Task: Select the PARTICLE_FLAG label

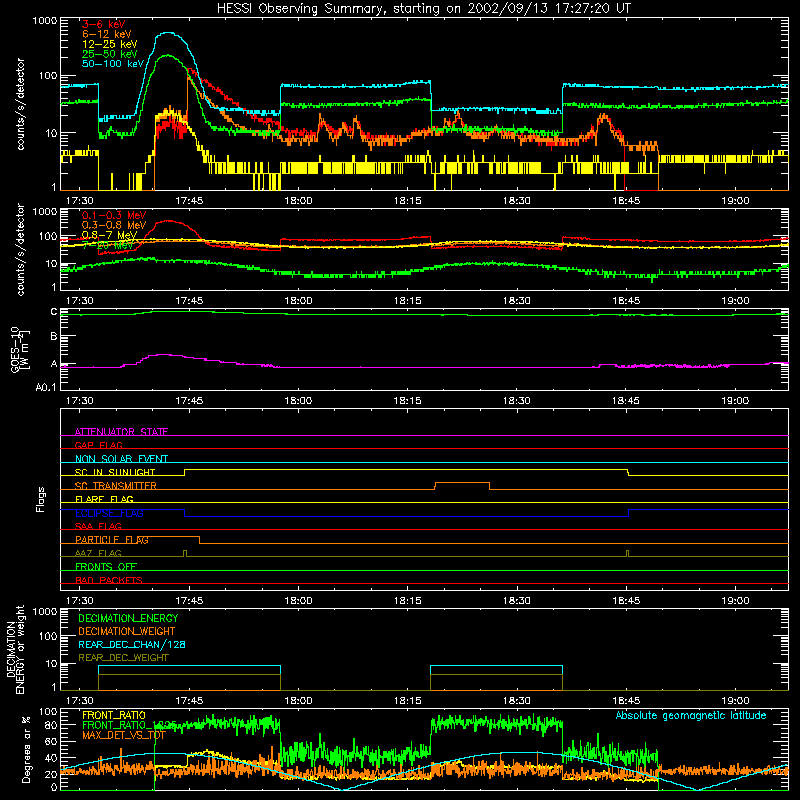Action: point(112,540)
